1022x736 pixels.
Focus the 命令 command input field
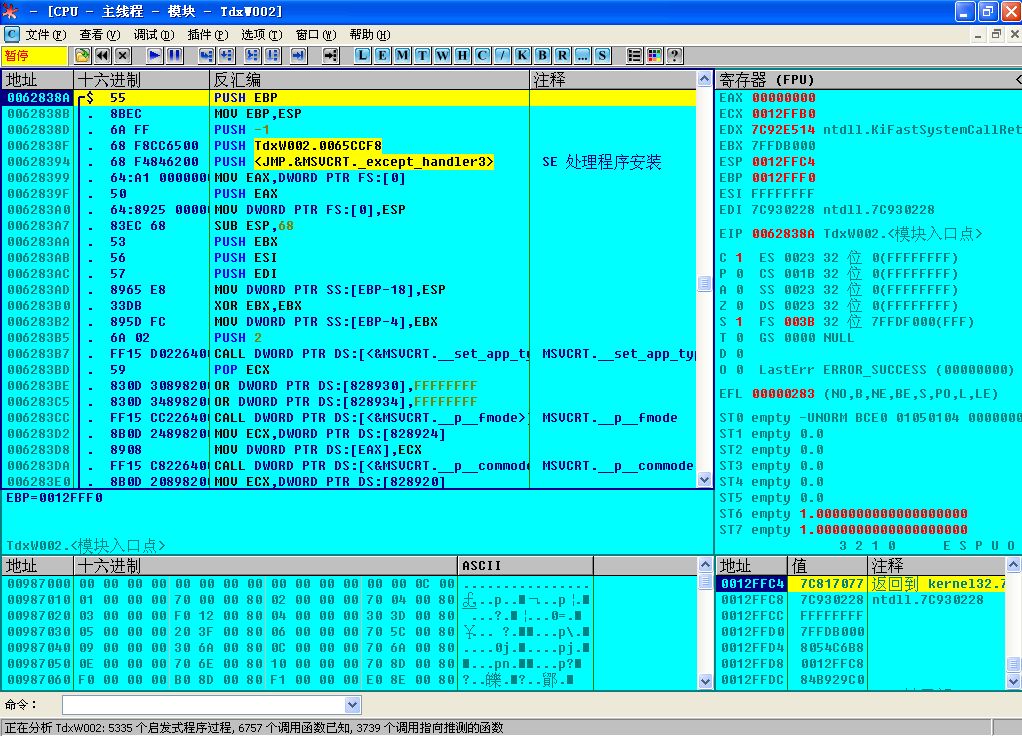pos(203,705)
